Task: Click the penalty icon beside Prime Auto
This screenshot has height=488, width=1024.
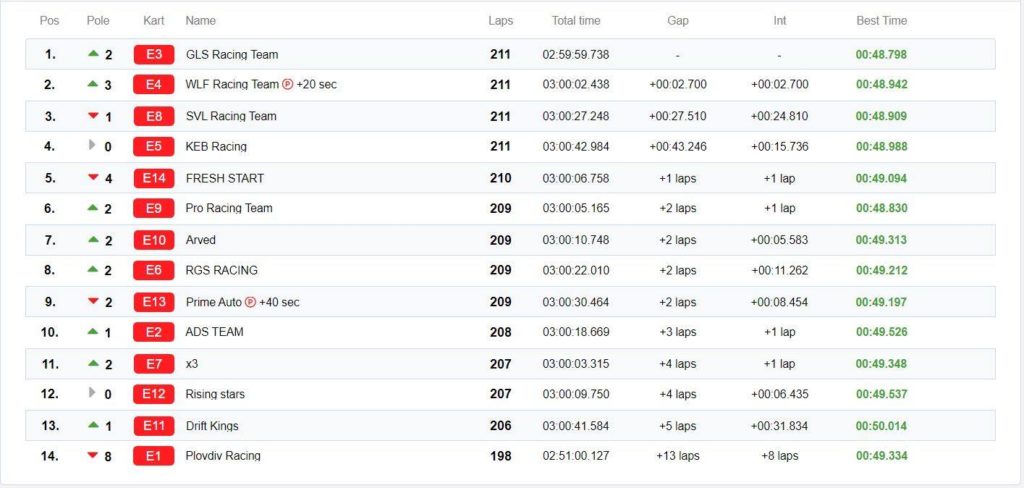Action: 250,302
